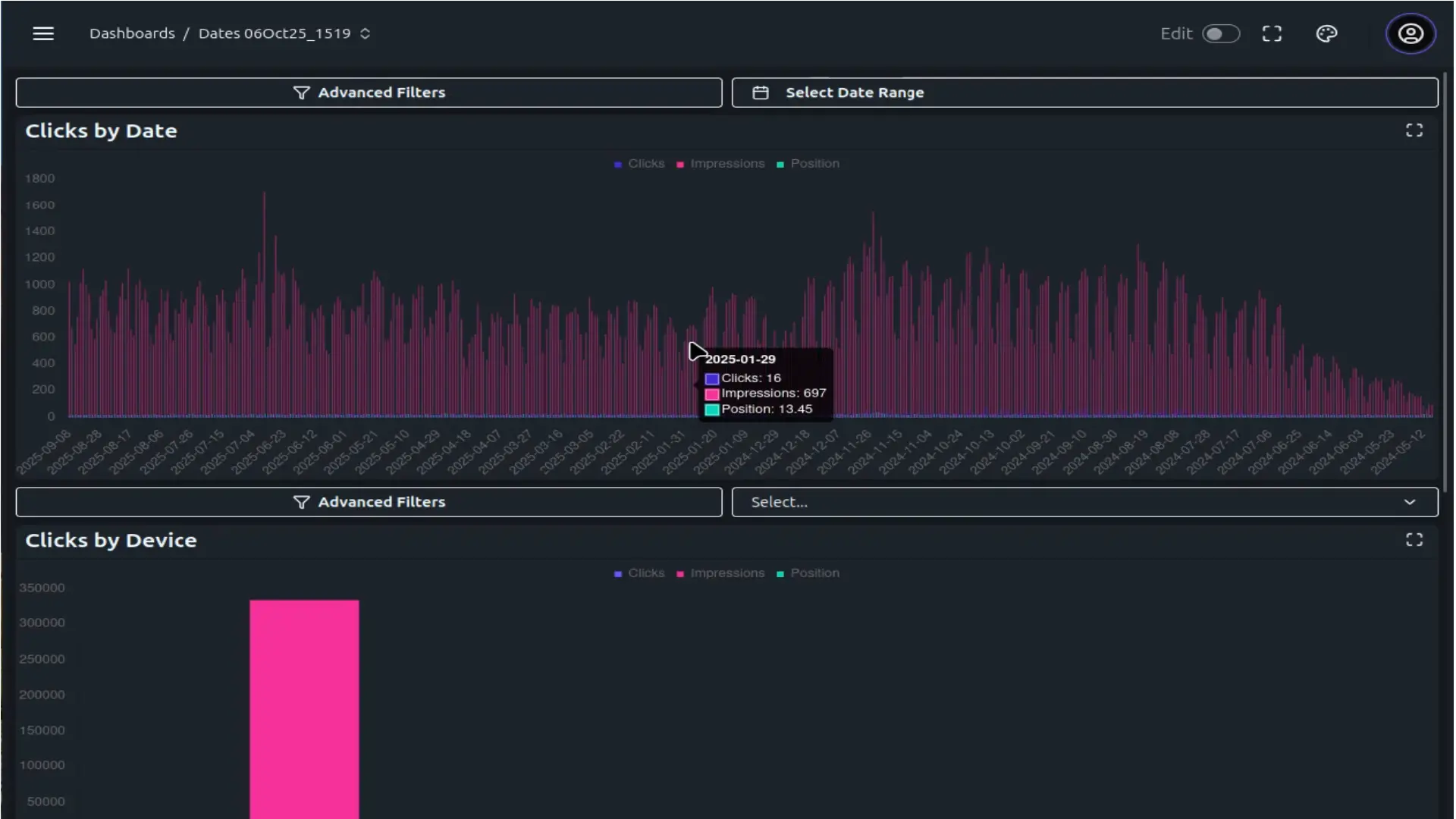The height and width of the screenshot is (819, 1456).
Task: Click the Select Date Range button
Action: [x=1084, y=93]
